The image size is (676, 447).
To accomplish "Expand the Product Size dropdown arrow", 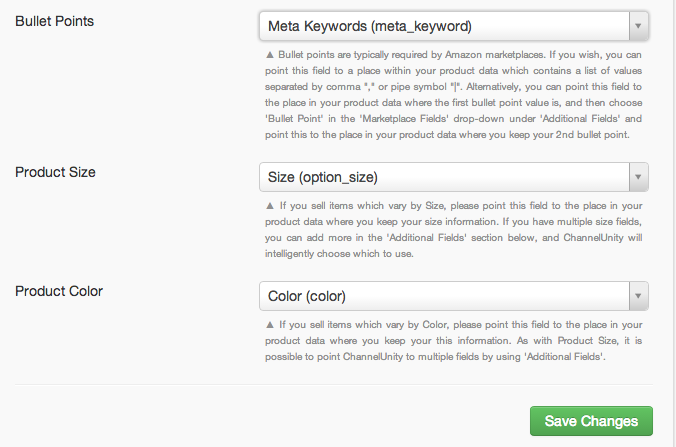I will [638, 177].
